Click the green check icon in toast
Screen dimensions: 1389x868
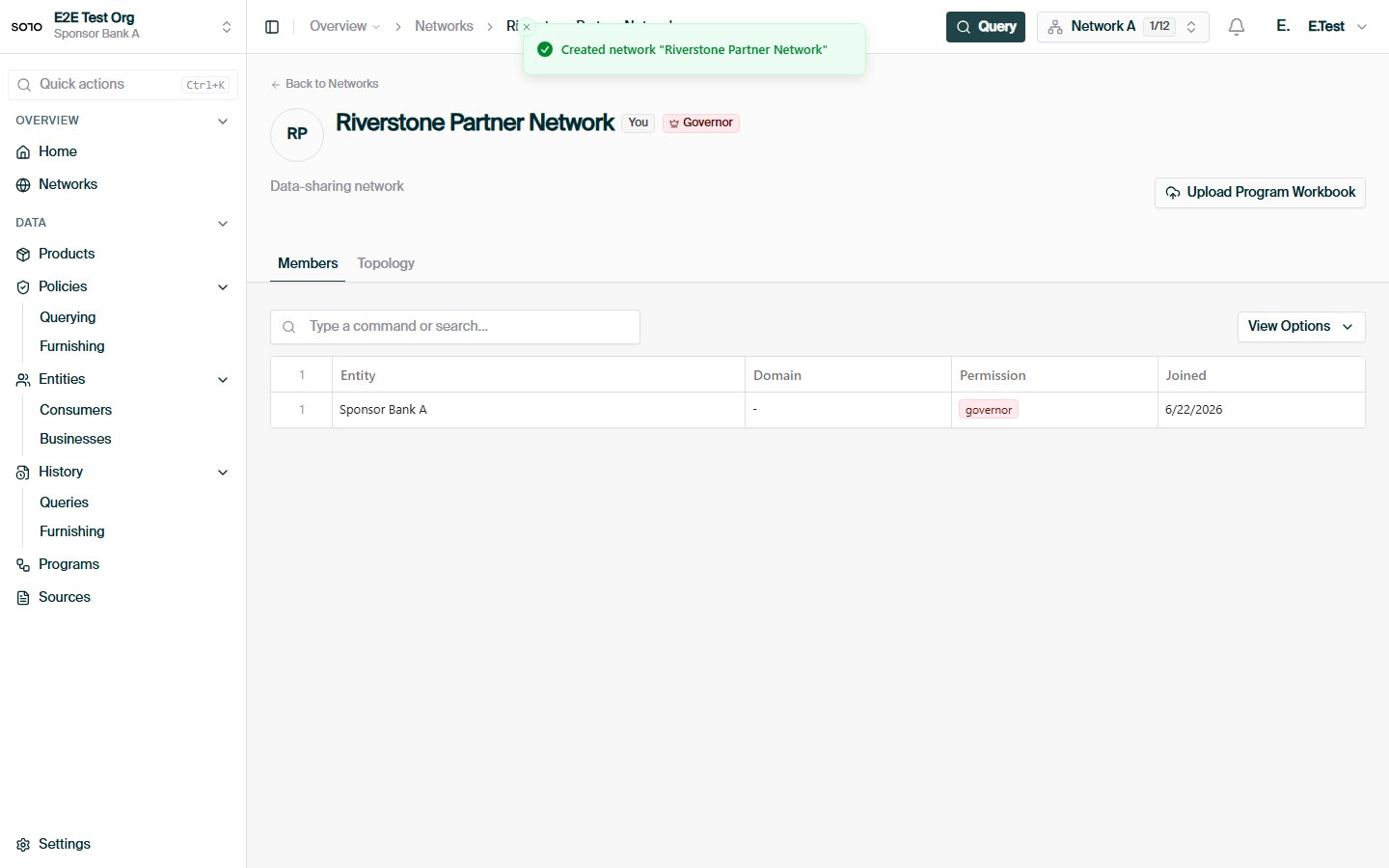545,49
